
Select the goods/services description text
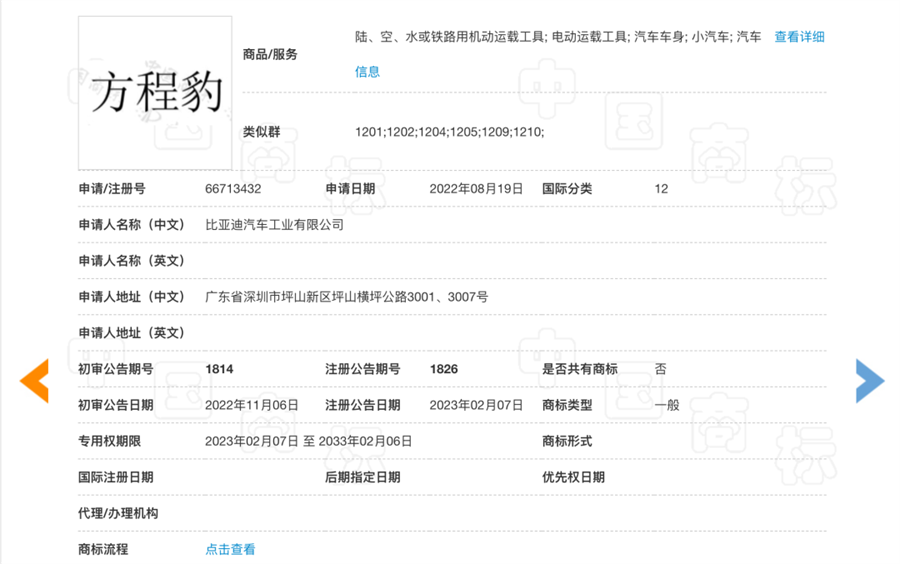pyautogui.click(x=558, y=37)
